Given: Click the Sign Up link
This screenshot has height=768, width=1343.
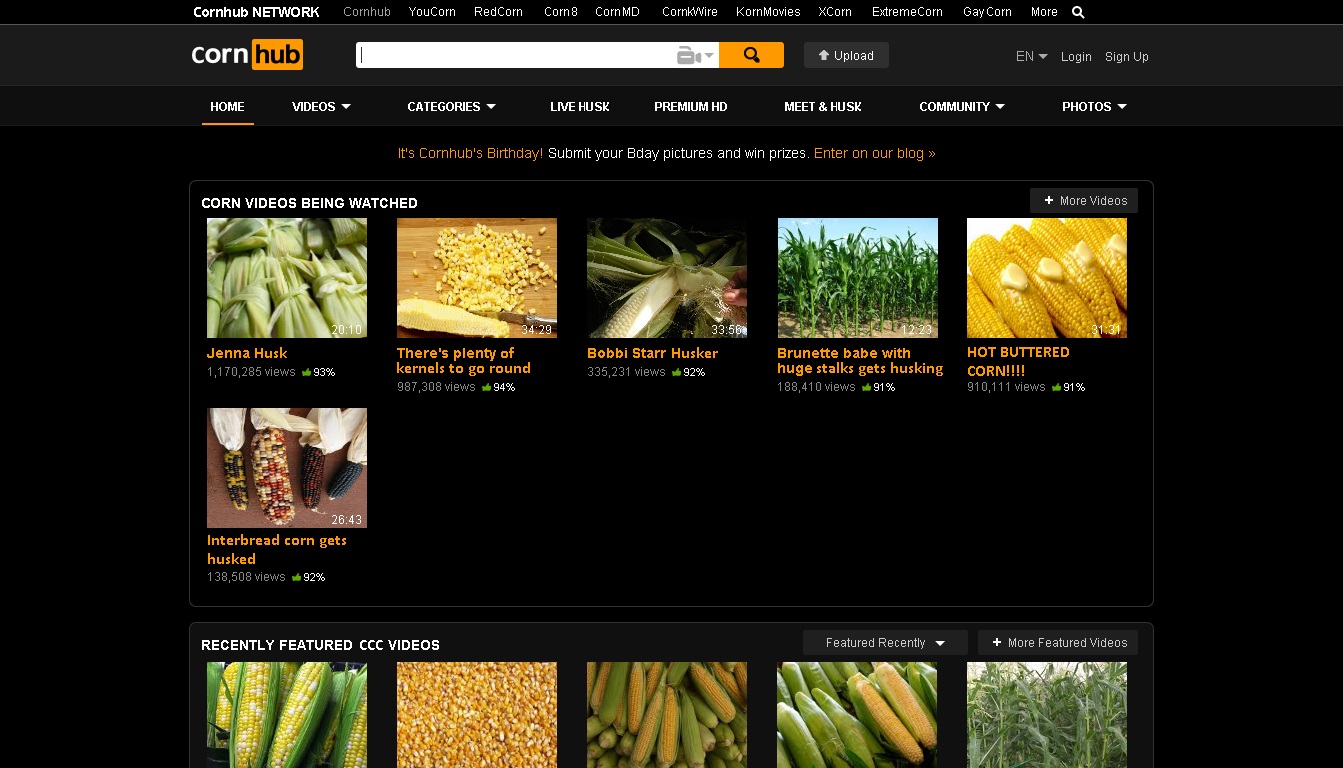Looking at the screenshot, I should (x=1126, y=57).
